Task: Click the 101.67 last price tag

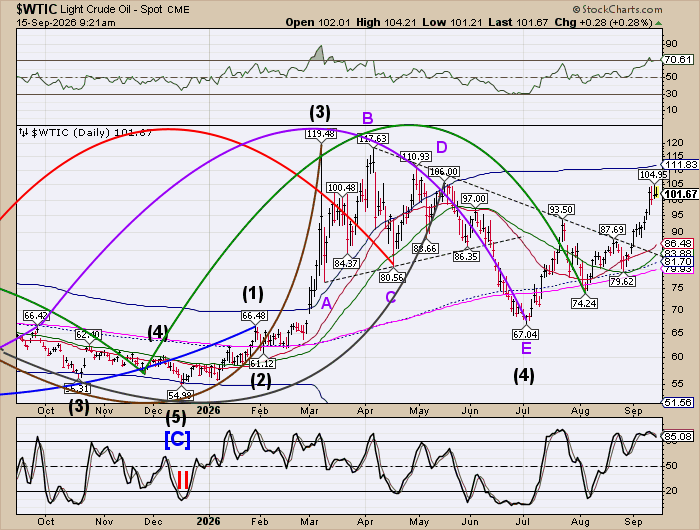Action: coord(680,194)
